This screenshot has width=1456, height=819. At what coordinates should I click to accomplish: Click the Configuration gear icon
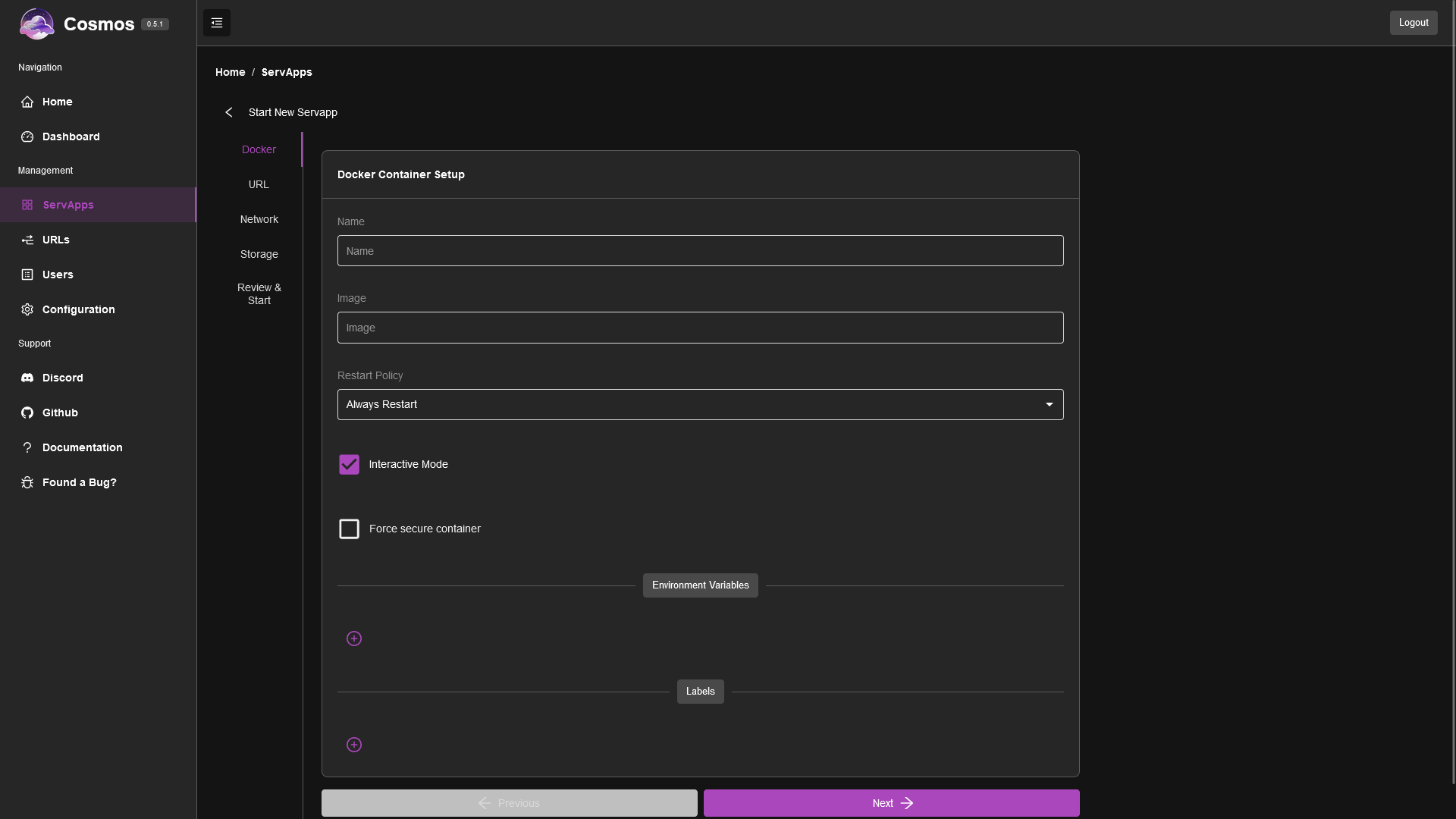pos(27,309)
